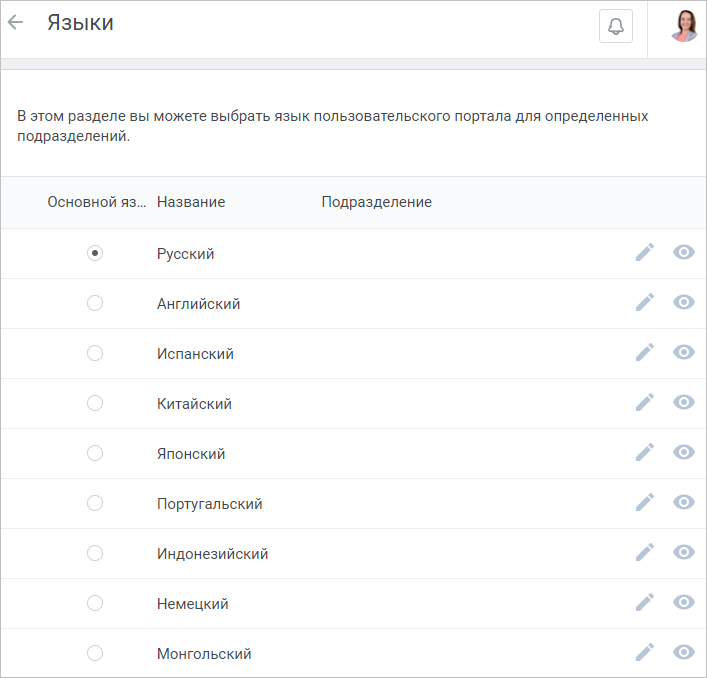Open notifications bell
This screenshot has width=707, height=678.
(x=615, y=26)
